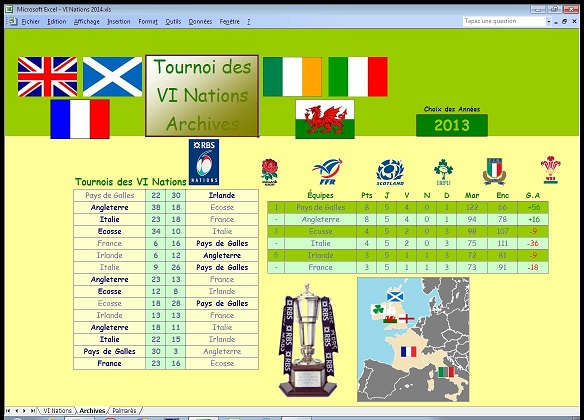Click the 2013 year selector

[452, 125]
